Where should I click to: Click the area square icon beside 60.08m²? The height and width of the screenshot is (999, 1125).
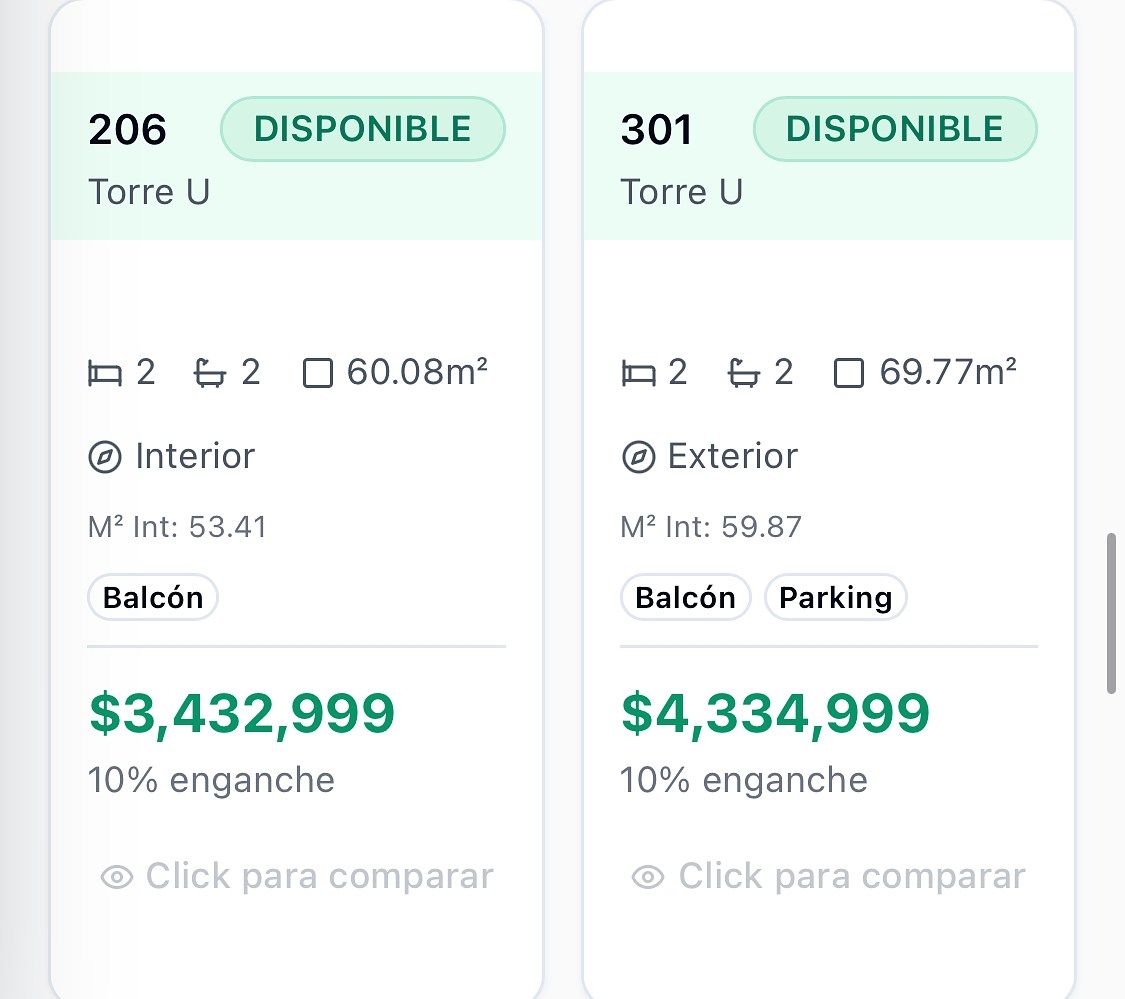(x=318, y=373)
